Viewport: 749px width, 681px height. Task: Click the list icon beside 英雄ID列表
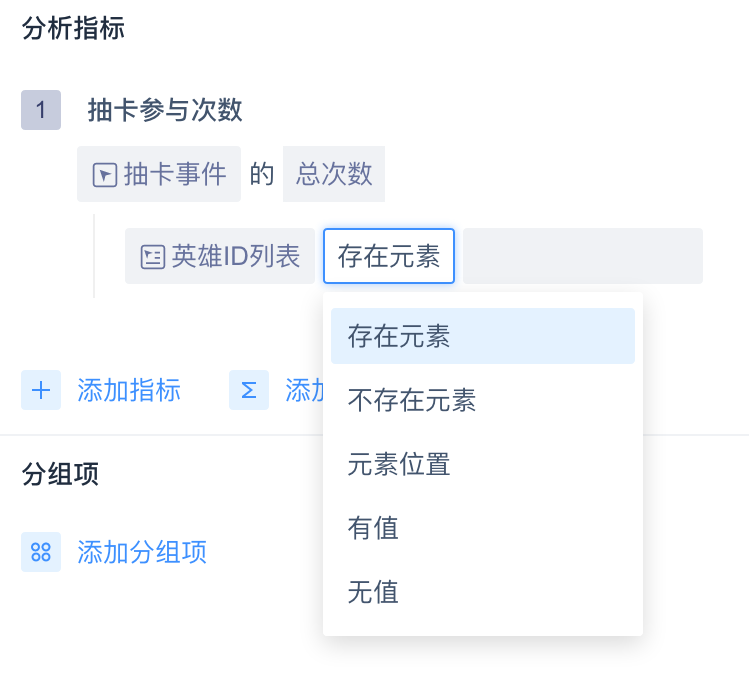(152, 257)
